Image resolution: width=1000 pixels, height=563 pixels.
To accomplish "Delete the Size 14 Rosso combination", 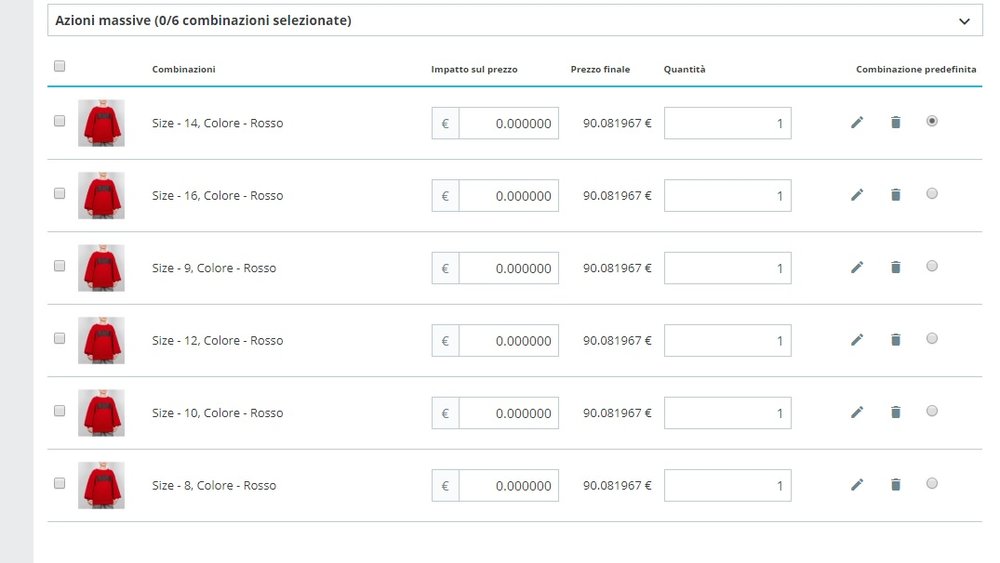I will tap(895, 122).
